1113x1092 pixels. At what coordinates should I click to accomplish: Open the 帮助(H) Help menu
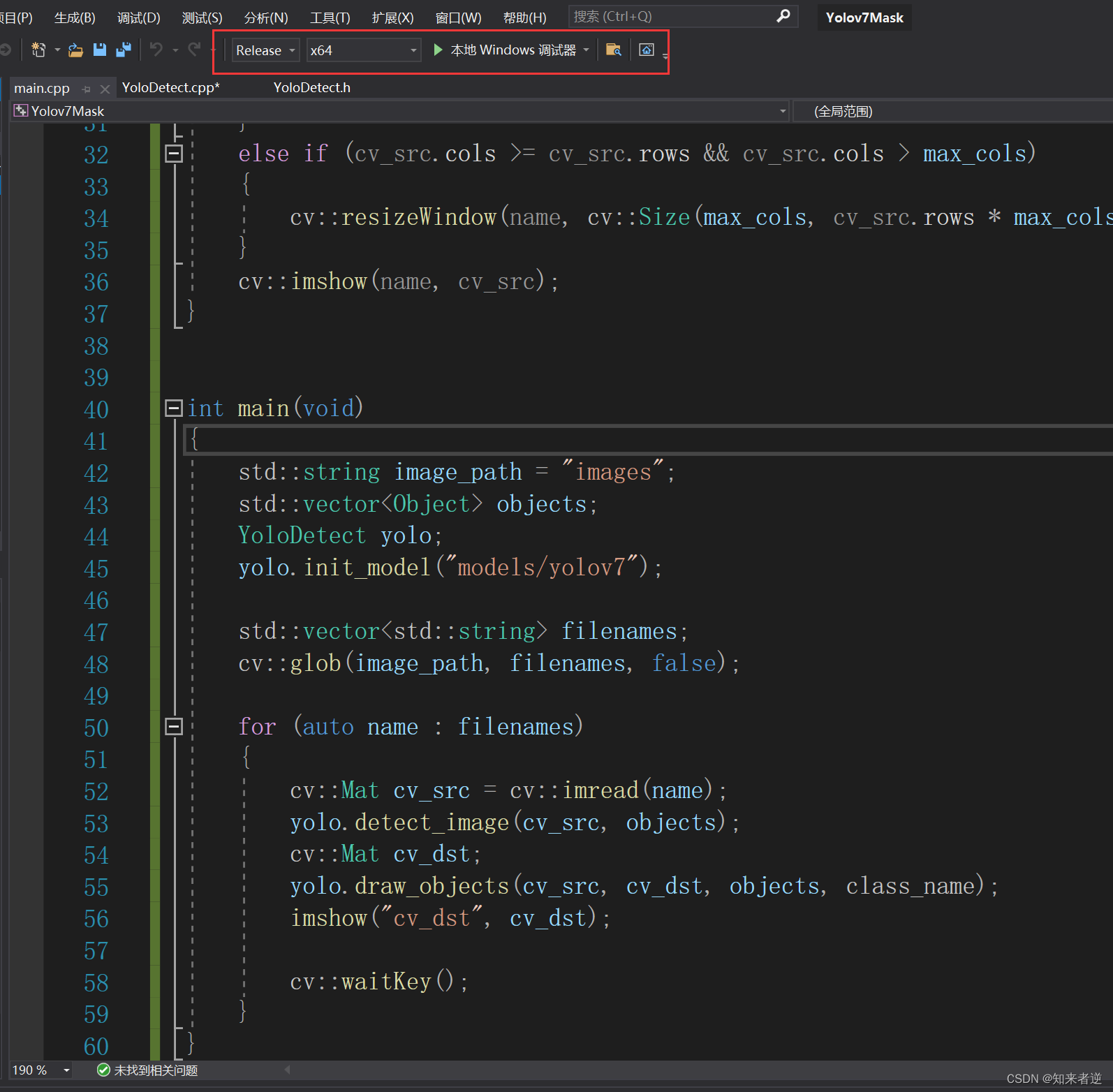(524, 17)
